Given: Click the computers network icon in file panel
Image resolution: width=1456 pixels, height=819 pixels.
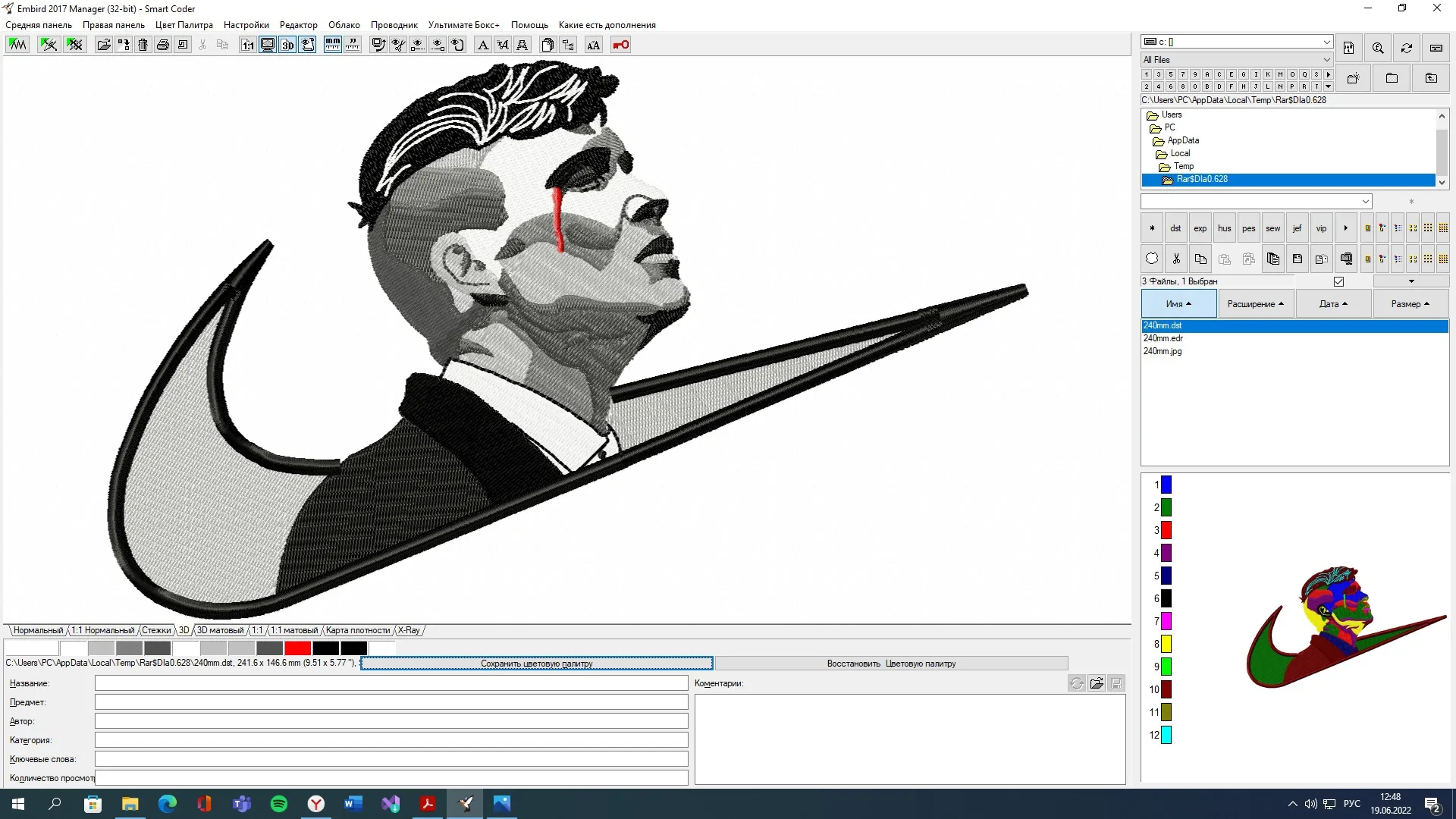Looking at the screenshot, I should pyautogui.click(x=1346, y=259).
